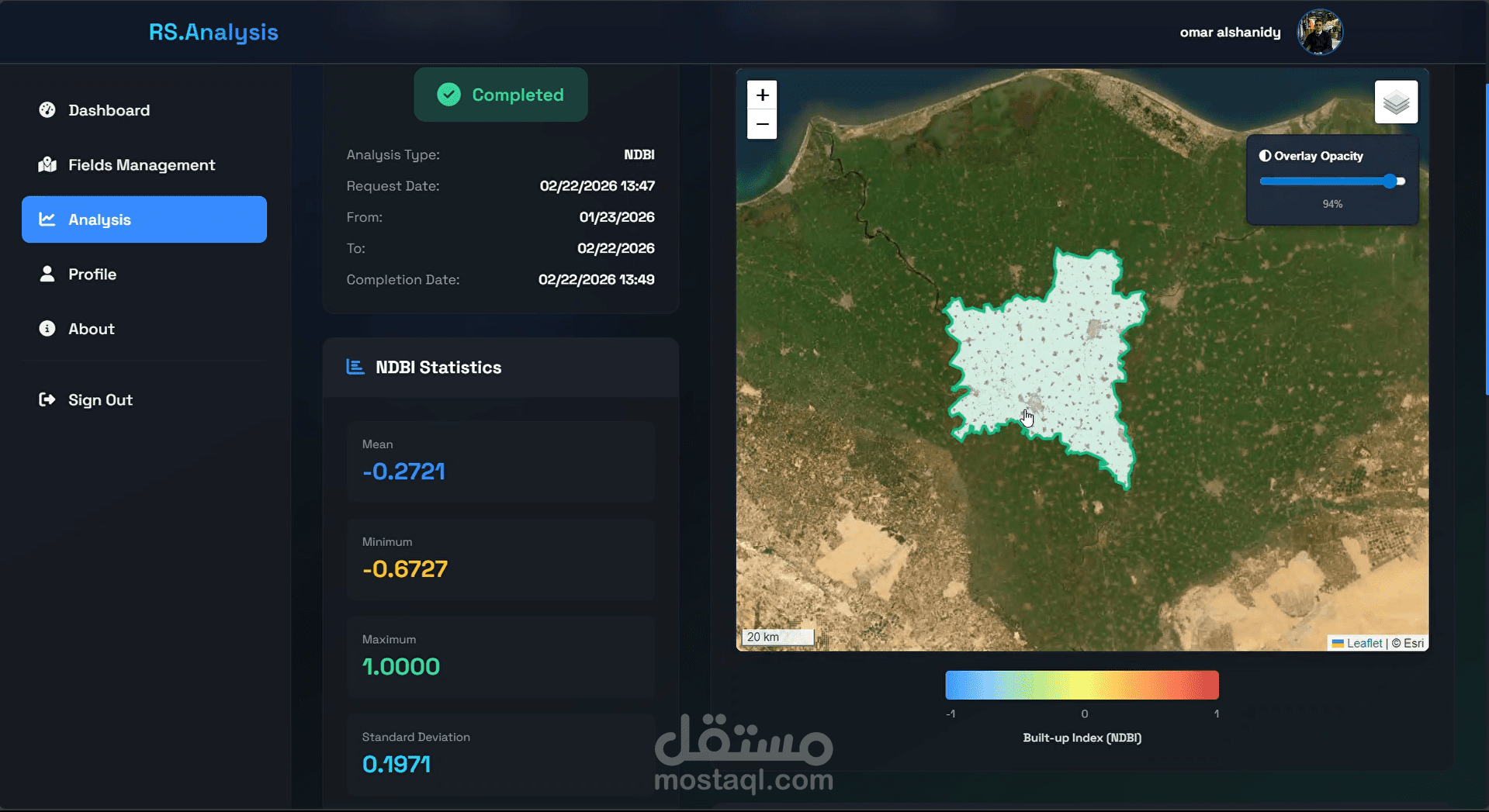This screenshot has width=1489, height=812.
Task: Click Request Date value 02/22/2026 13:47
Action: click(x=597, y=186)
